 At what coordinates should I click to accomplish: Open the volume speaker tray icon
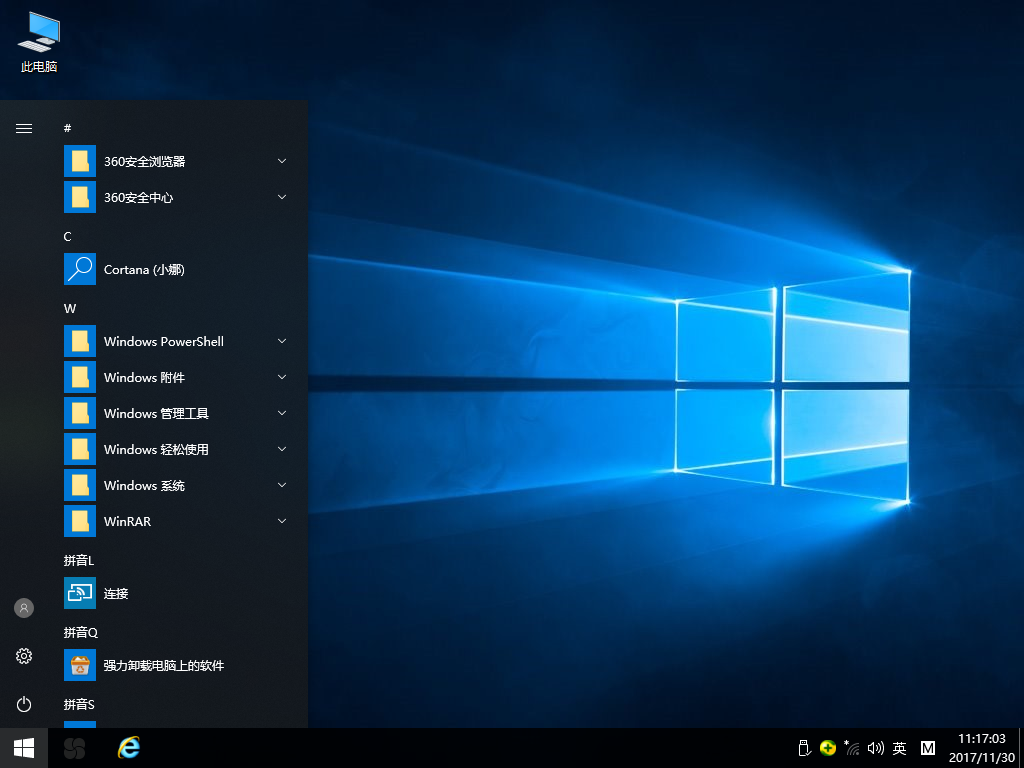pyautogui.click(x=876, y=748)
